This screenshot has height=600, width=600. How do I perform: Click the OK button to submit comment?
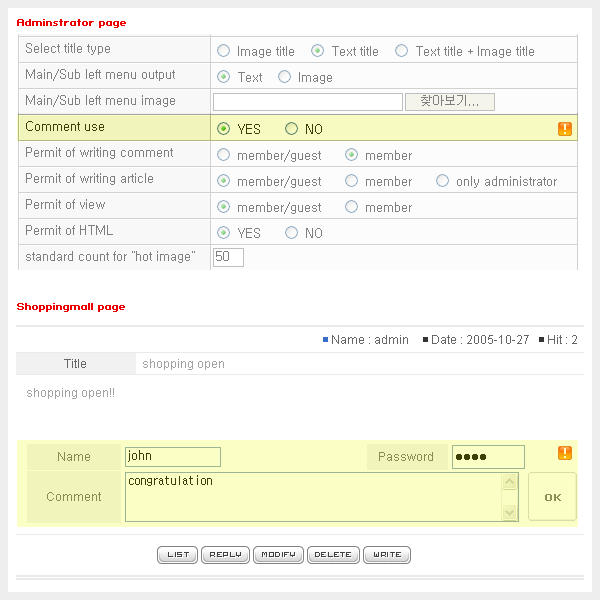552,497
